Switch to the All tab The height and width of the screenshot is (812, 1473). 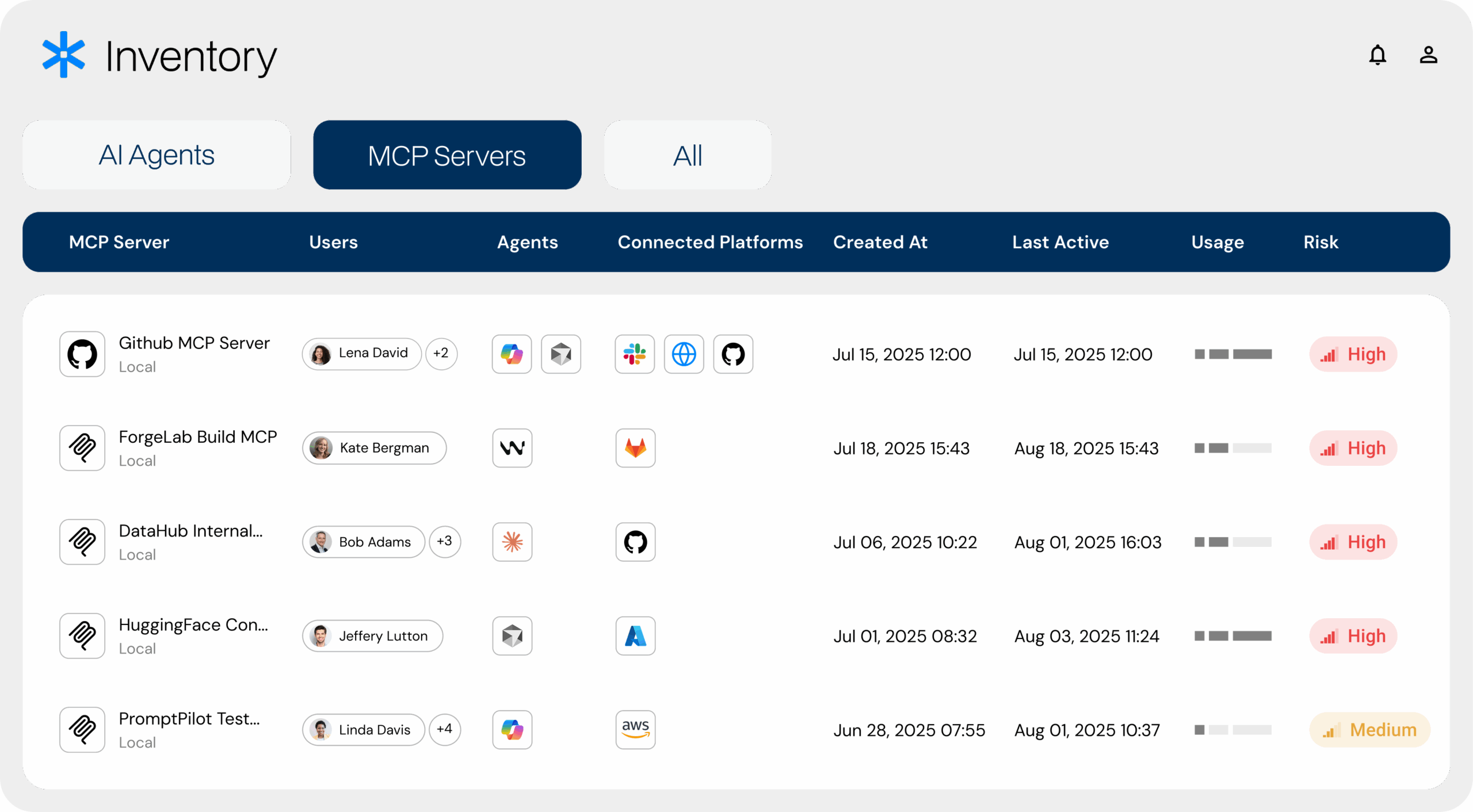click(x=688, y=155)
